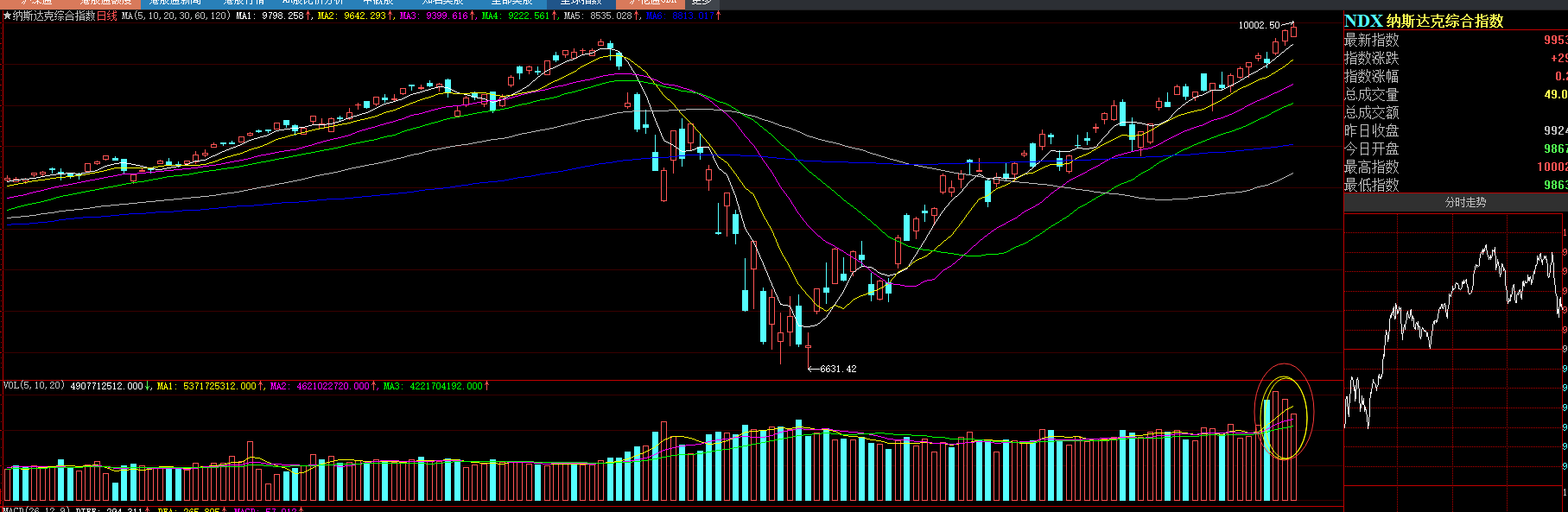Click the 6631.42 low price marker
Image resolution: width=1568 pixels, height=512 pixels.
(837, 369)
